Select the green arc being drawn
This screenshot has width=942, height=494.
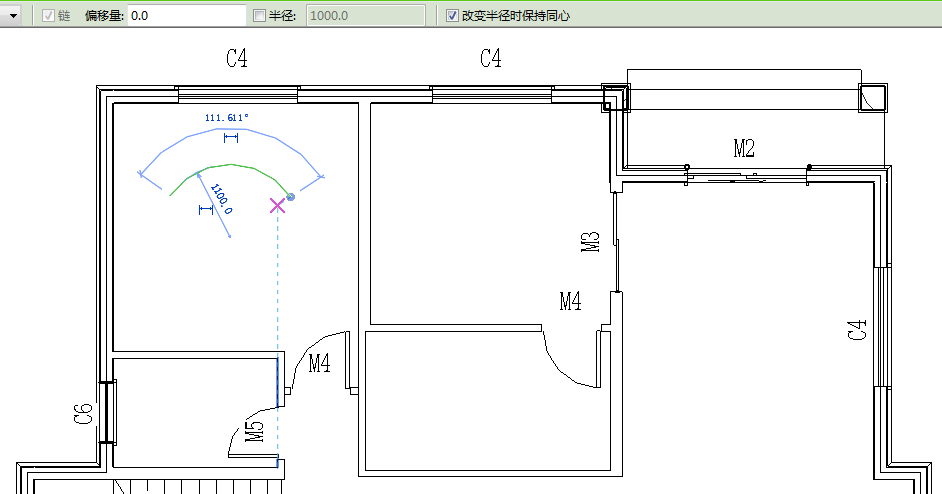pyautogui.click(x=230, y=165)
